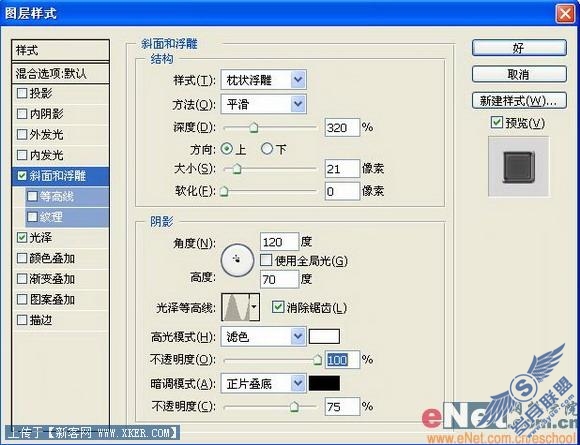Click the white highlight mode color swatch
The height and width of the screenshot is (445, 580).
coord(324,337)
